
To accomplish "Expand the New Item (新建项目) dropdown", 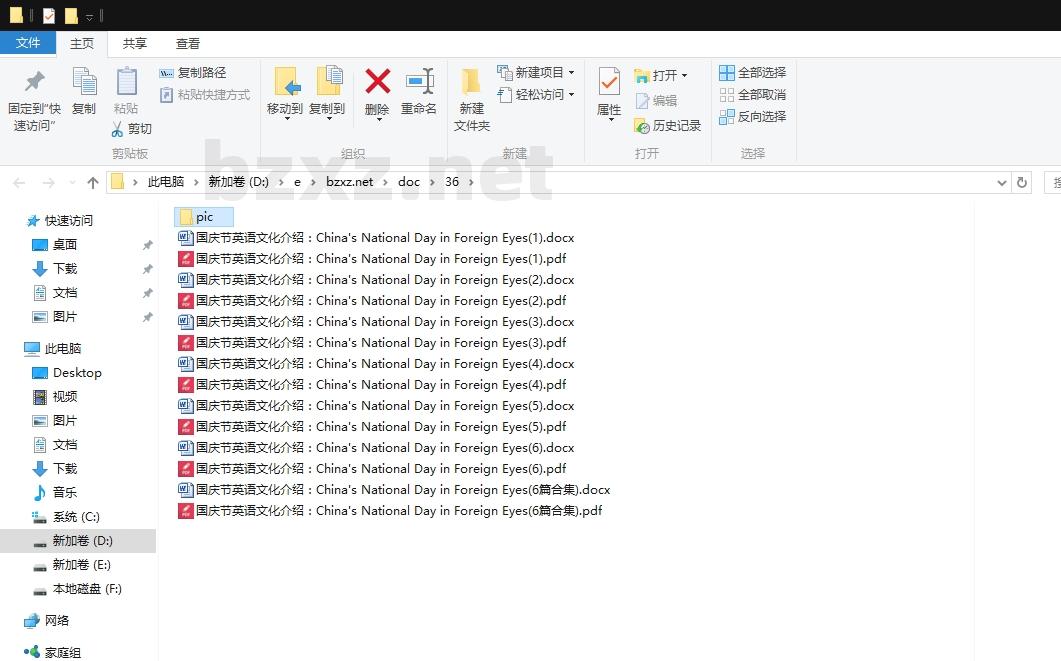I will pos(571,73).
